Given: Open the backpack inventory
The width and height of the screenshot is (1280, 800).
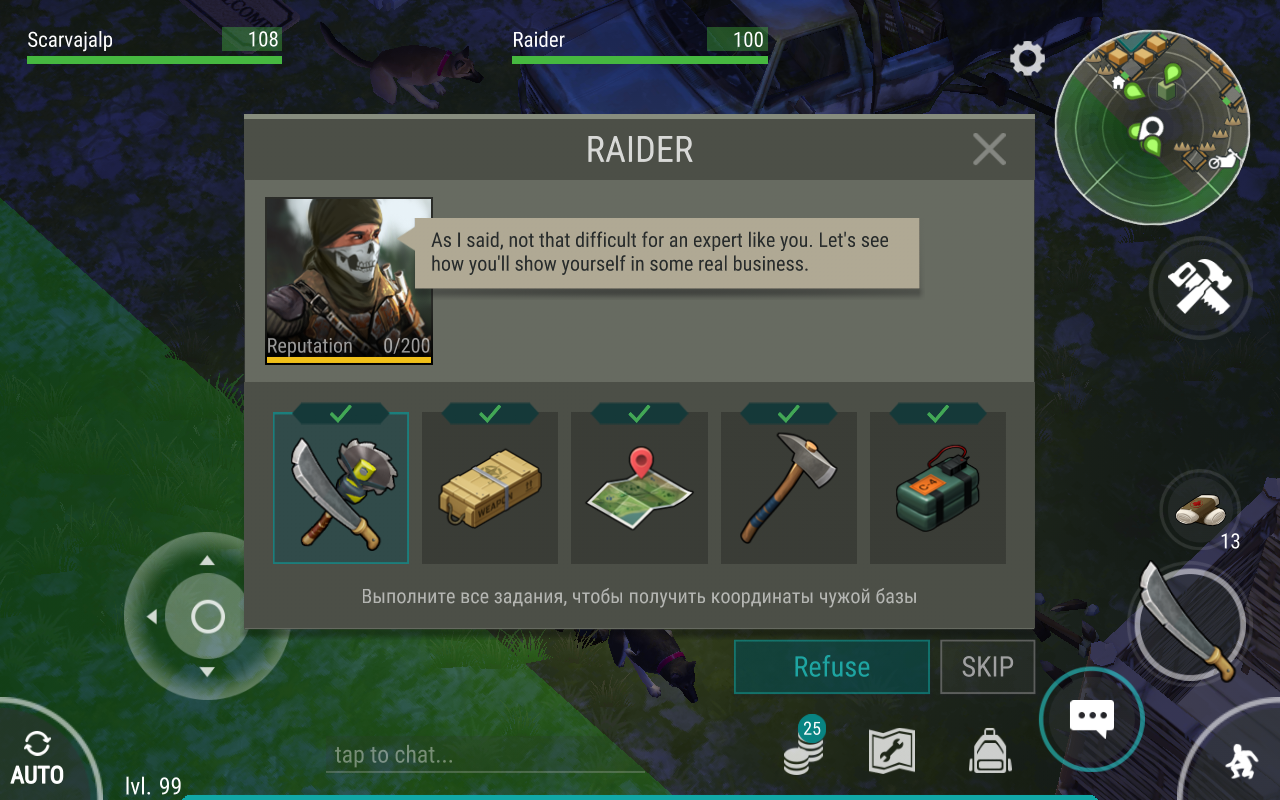Looking at the screenshot, I should pyautogui.click(x=990, y=750).
